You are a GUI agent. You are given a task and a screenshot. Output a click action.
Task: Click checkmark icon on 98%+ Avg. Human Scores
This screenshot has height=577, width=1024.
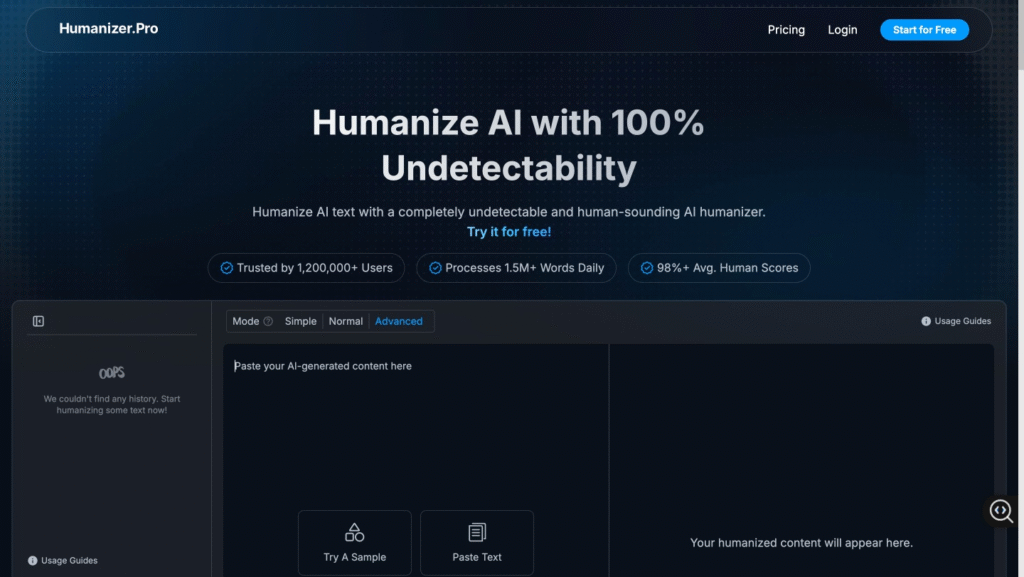coord(646,268)
